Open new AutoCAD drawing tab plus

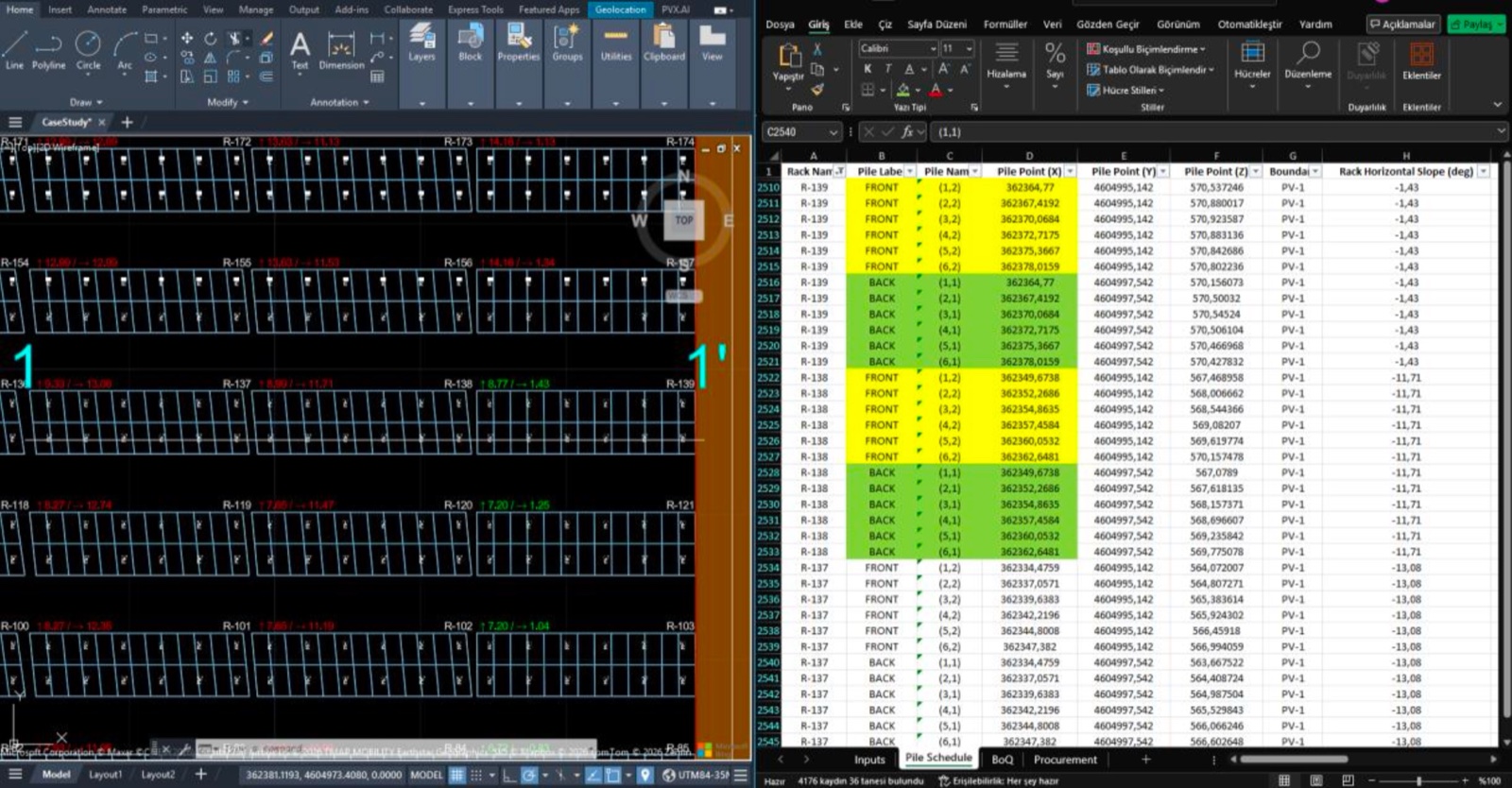(x=127, y=122)
